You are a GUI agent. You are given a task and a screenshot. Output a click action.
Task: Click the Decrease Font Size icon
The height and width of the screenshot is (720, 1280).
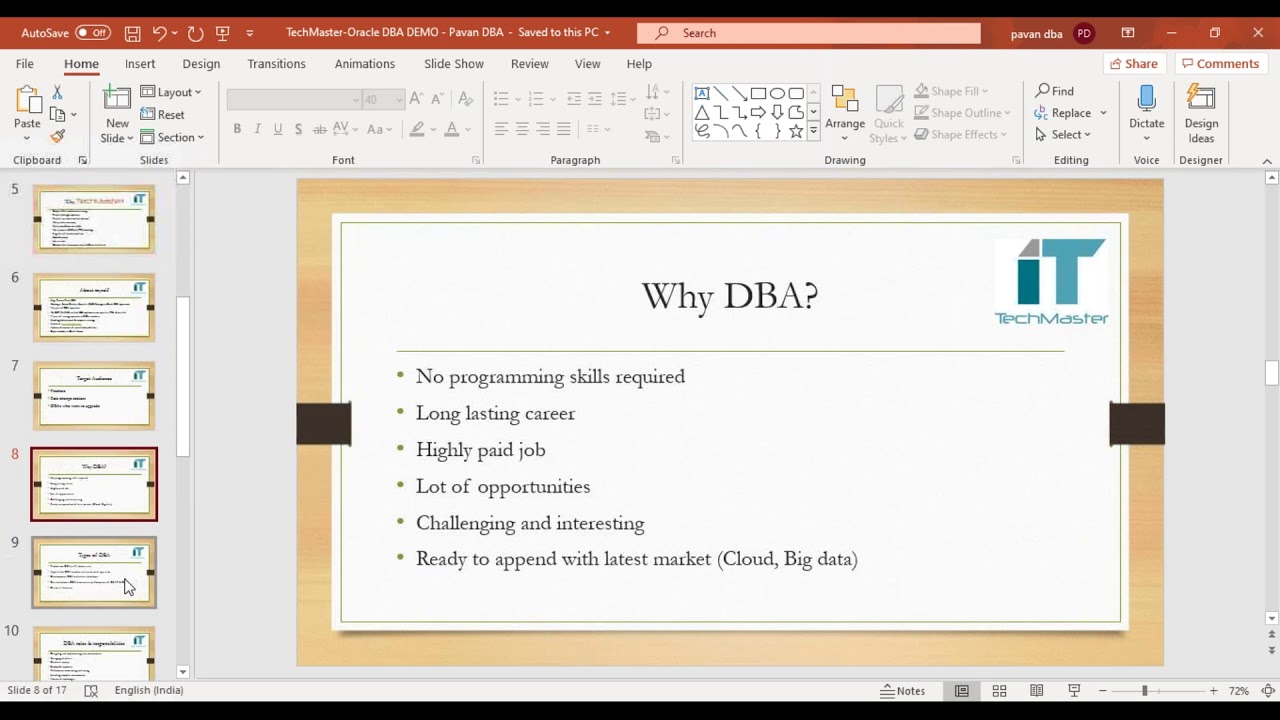pos(439,99)
